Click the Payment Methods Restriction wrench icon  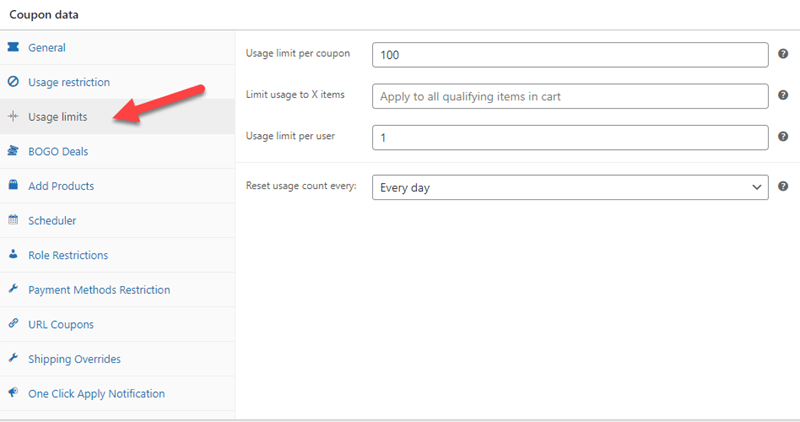click(13, 288)
